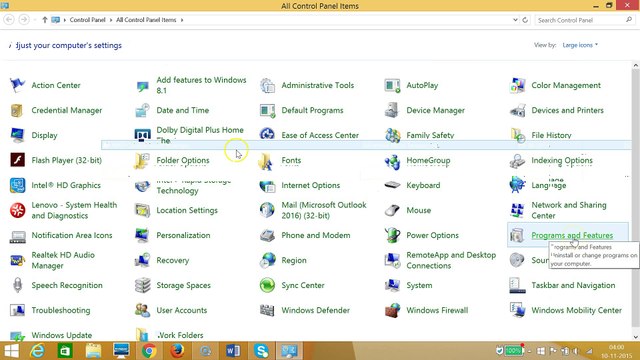This screenshot has height=360, width=640.
Task: Open the Administrative Tools icon
Action: 267,85
